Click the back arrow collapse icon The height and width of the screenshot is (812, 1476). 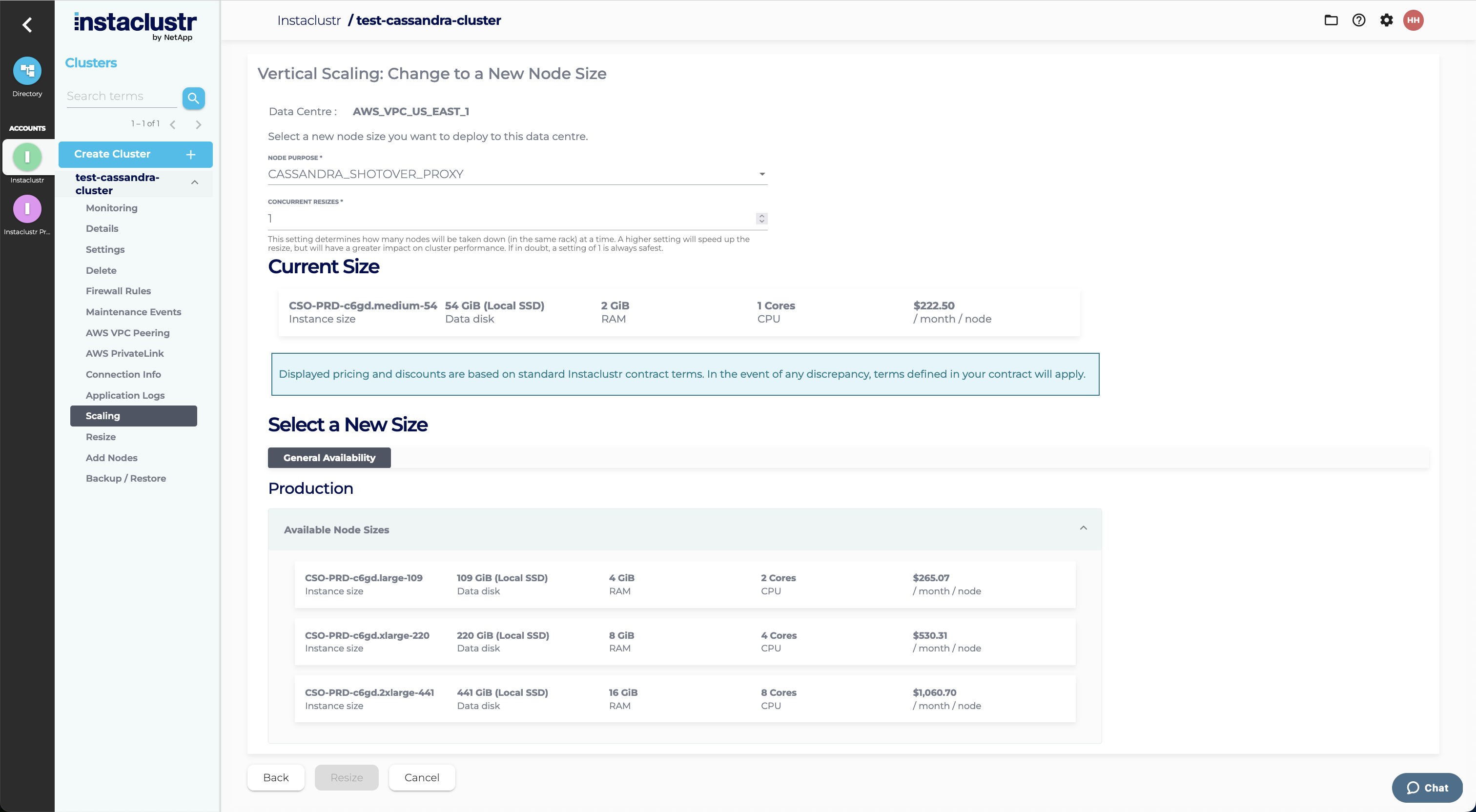27,24
